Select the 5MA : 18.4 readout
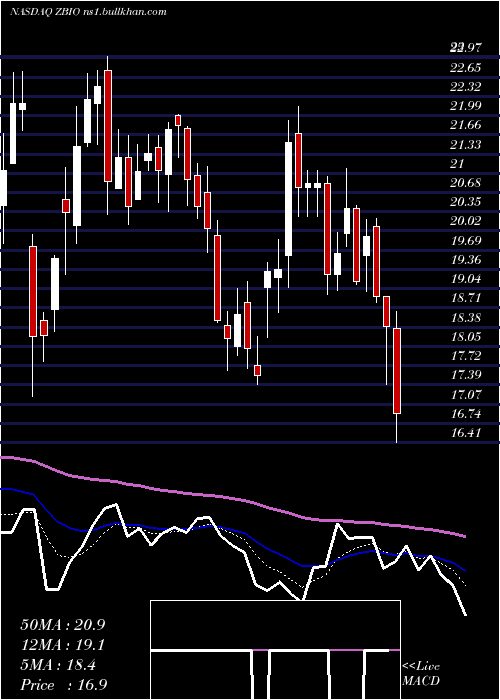This screenshot has width=500, height=700. 58,665
